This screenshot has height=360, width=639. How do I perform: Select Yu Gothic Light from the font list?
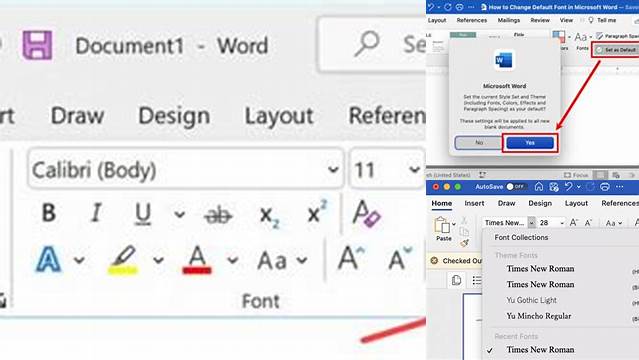(x=531, y=300)
